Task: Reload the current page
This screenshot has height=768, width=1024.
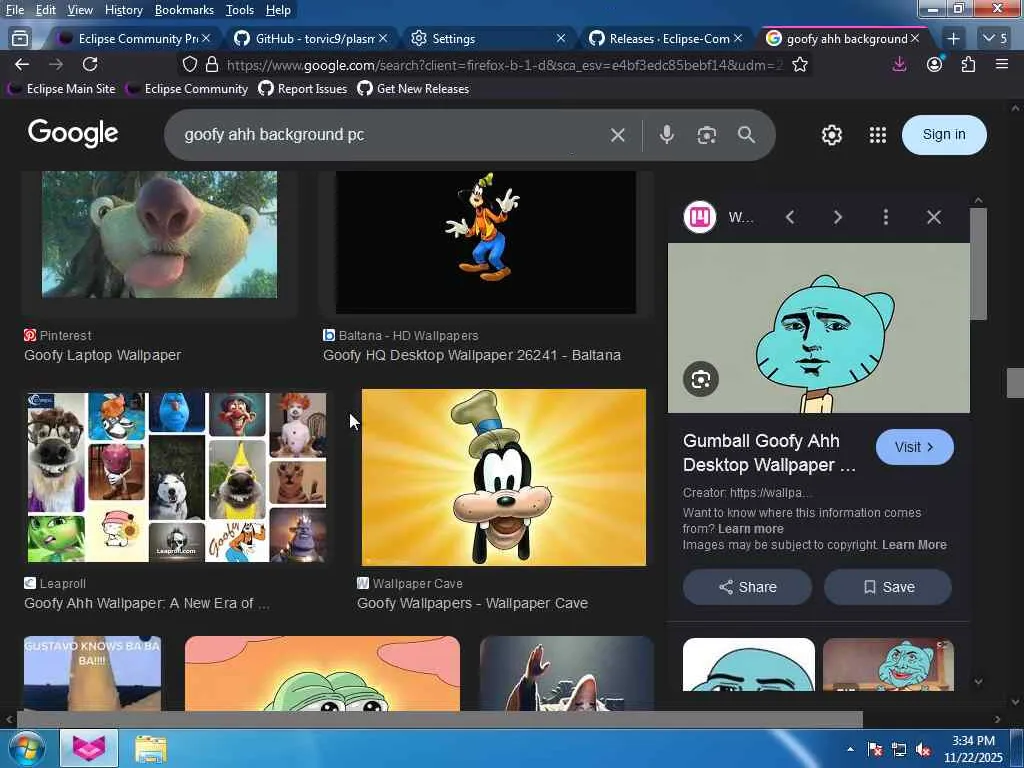Action: coord(90,64)
